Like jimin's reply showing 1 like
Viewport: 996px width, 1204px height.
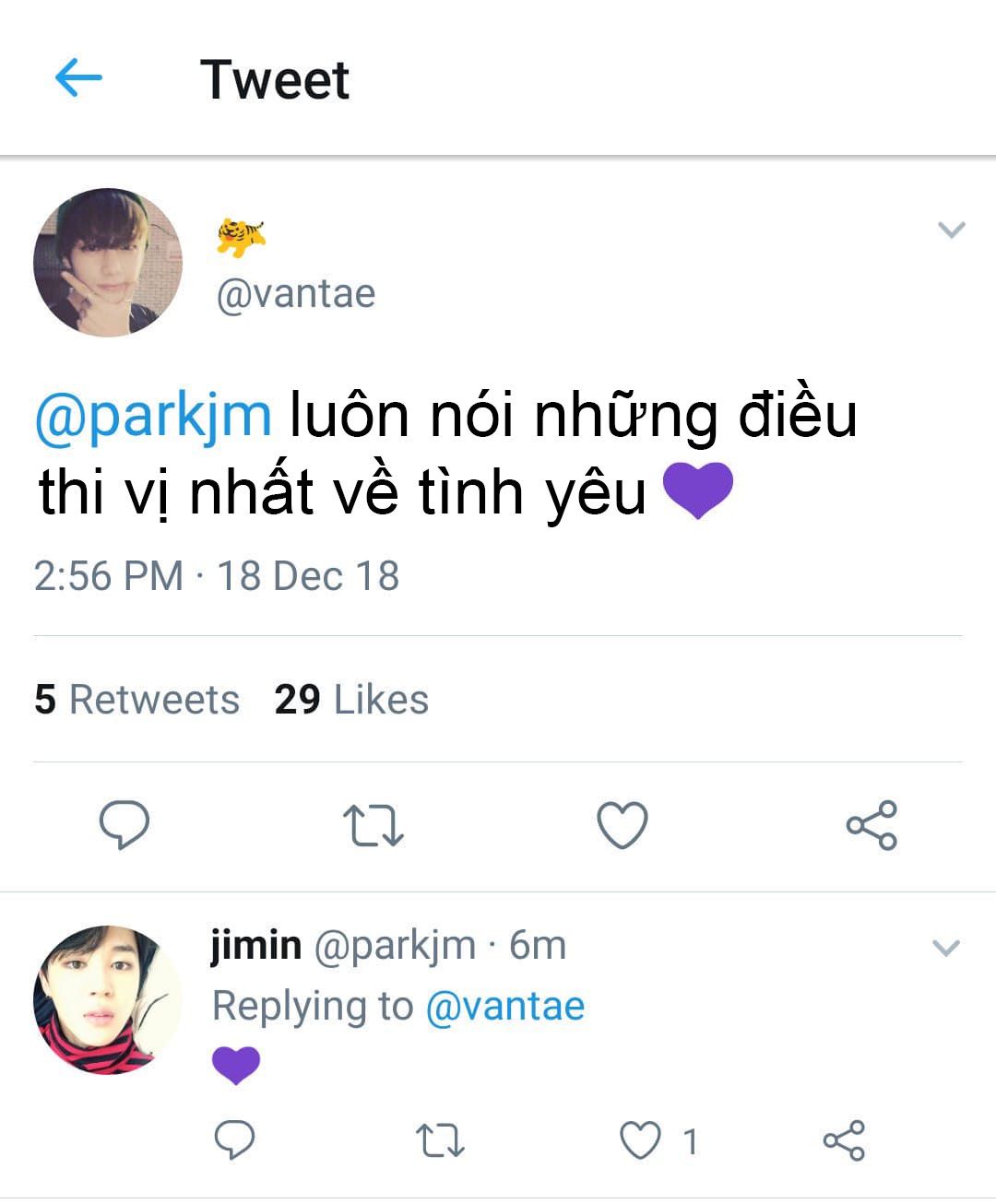click(640, 1140)
